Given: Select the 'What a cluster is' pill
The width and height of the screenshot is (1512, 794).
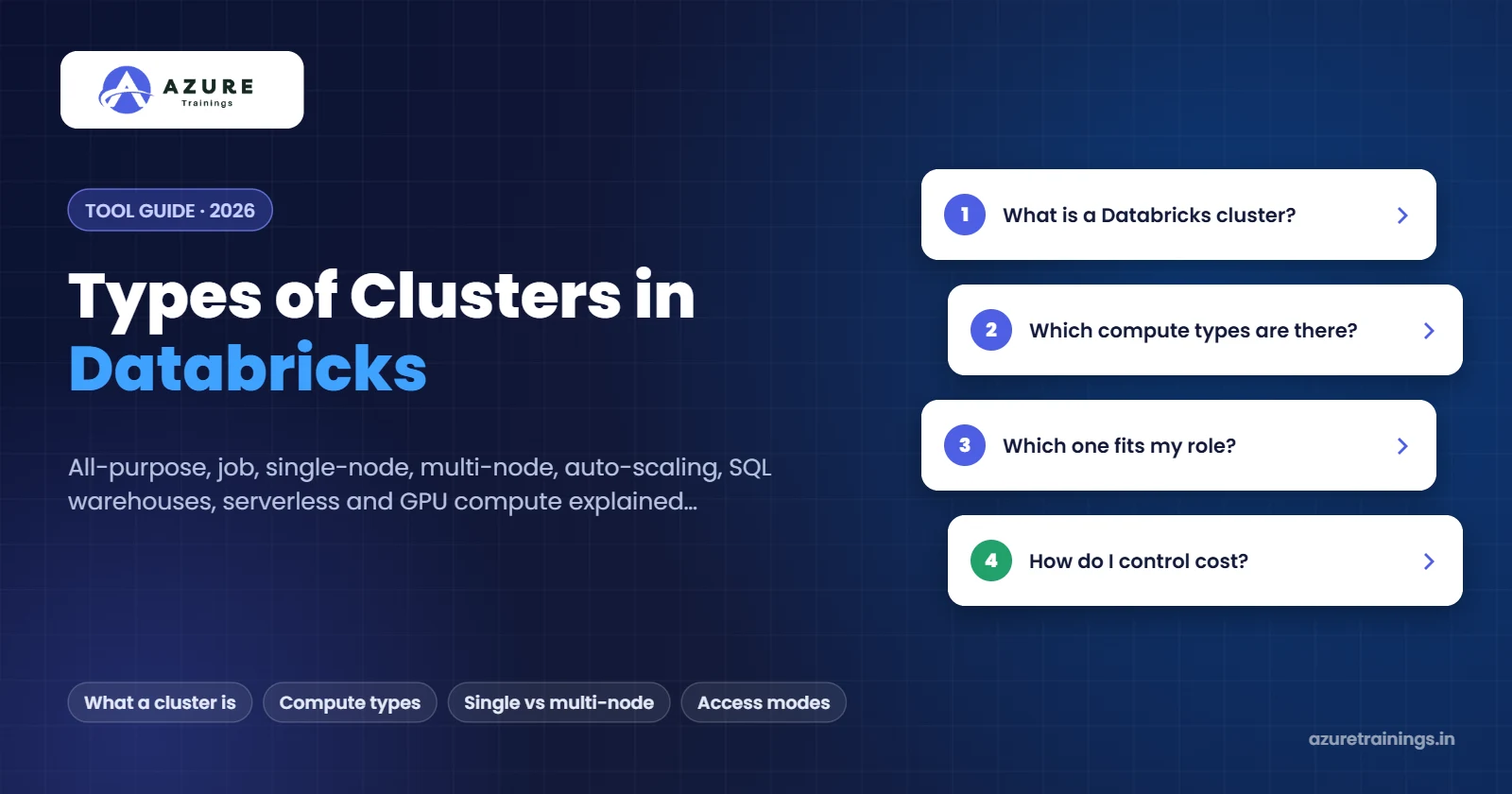Looking at the screenshot, I should point(160,702).
